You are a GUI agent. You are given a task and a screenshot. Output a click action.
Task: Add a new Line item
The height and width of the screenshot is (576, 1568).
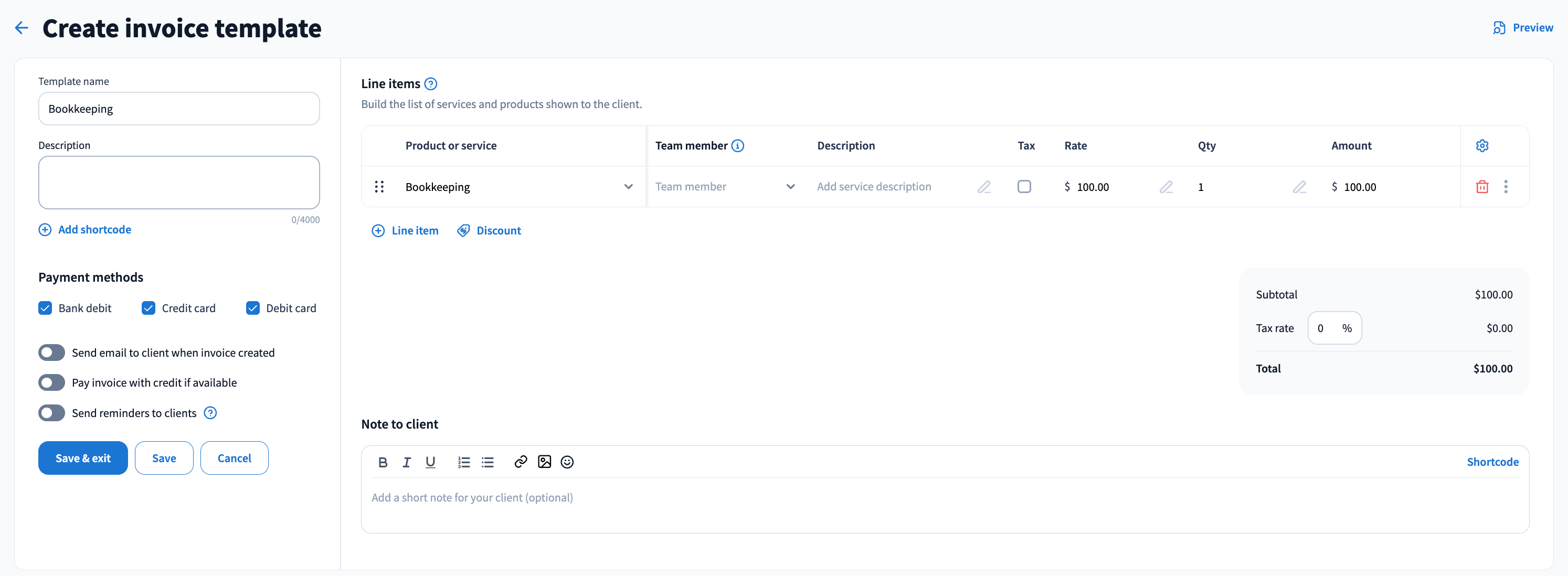pos(405,230)
